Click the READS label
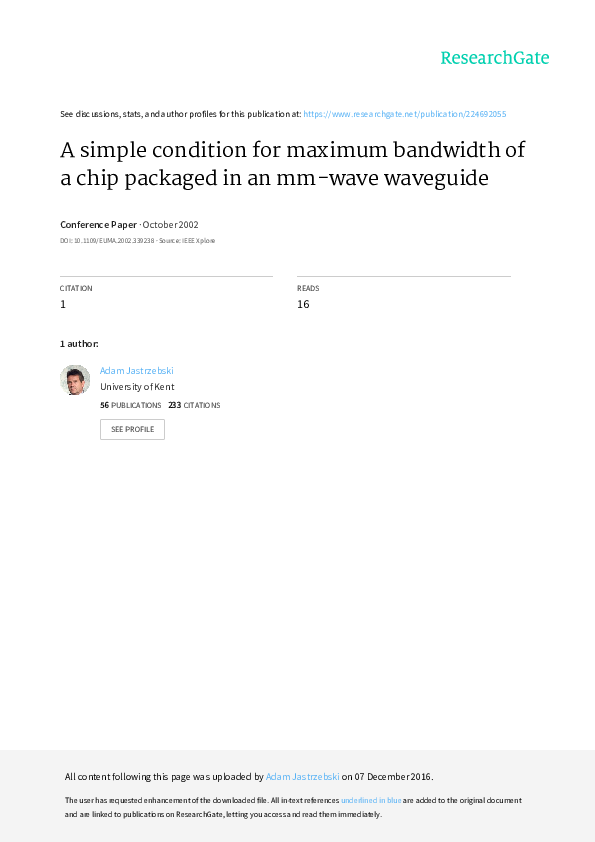The image size is (595, 842). click(308, 288)
